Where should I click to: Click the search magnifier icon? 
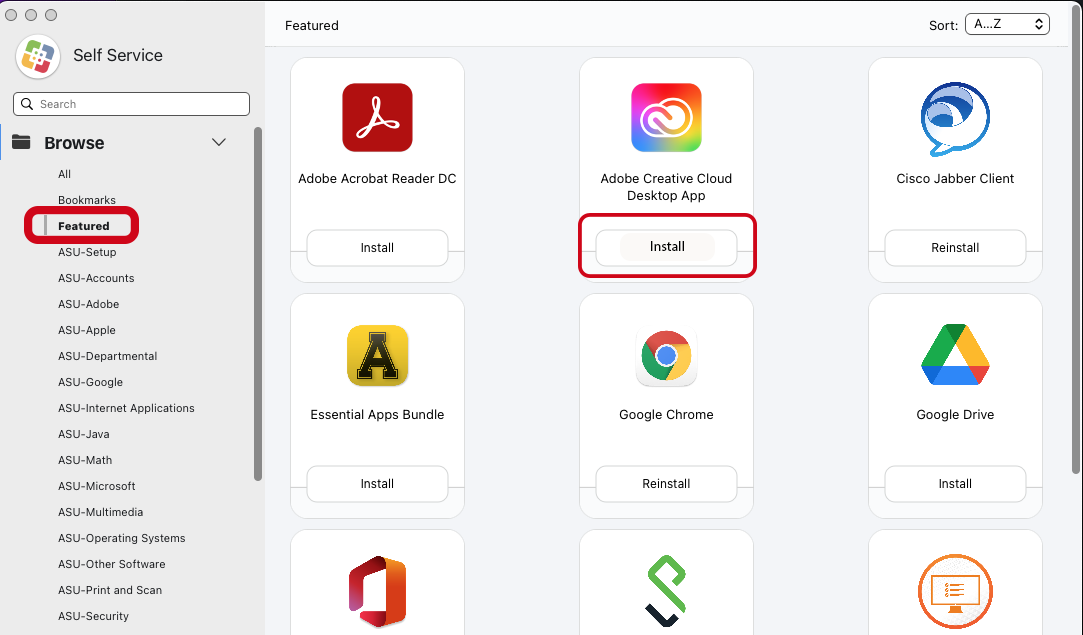(27, 104)
